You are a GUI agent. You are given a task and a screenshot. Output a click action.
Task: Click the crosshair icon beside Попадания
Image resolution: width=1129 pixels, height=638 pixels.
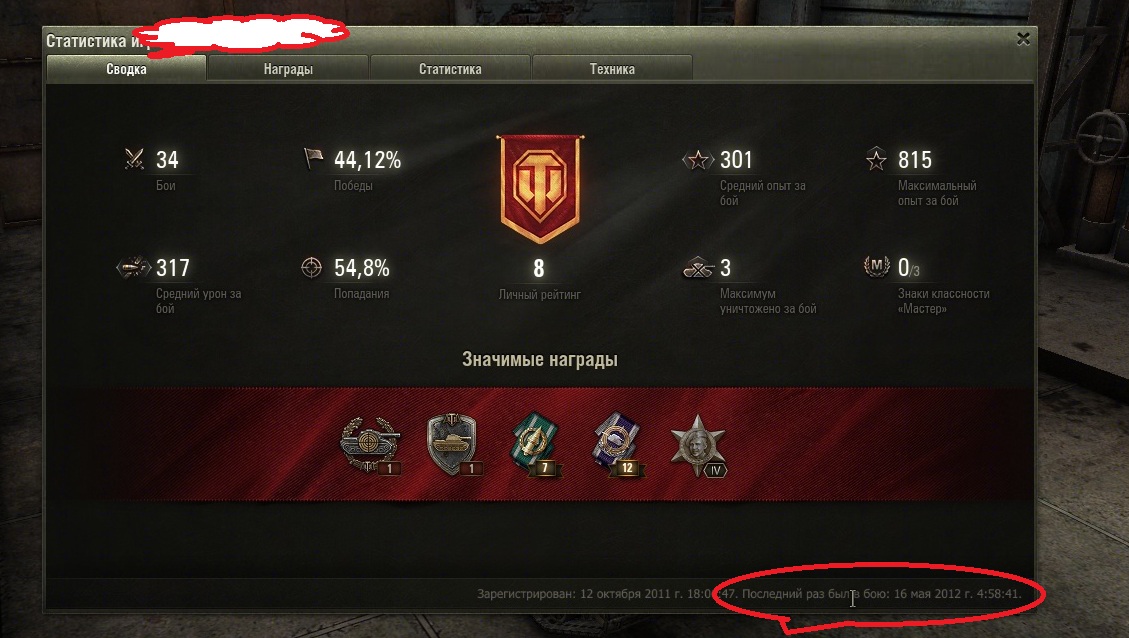pyautogui.click(x=311, y=268)
